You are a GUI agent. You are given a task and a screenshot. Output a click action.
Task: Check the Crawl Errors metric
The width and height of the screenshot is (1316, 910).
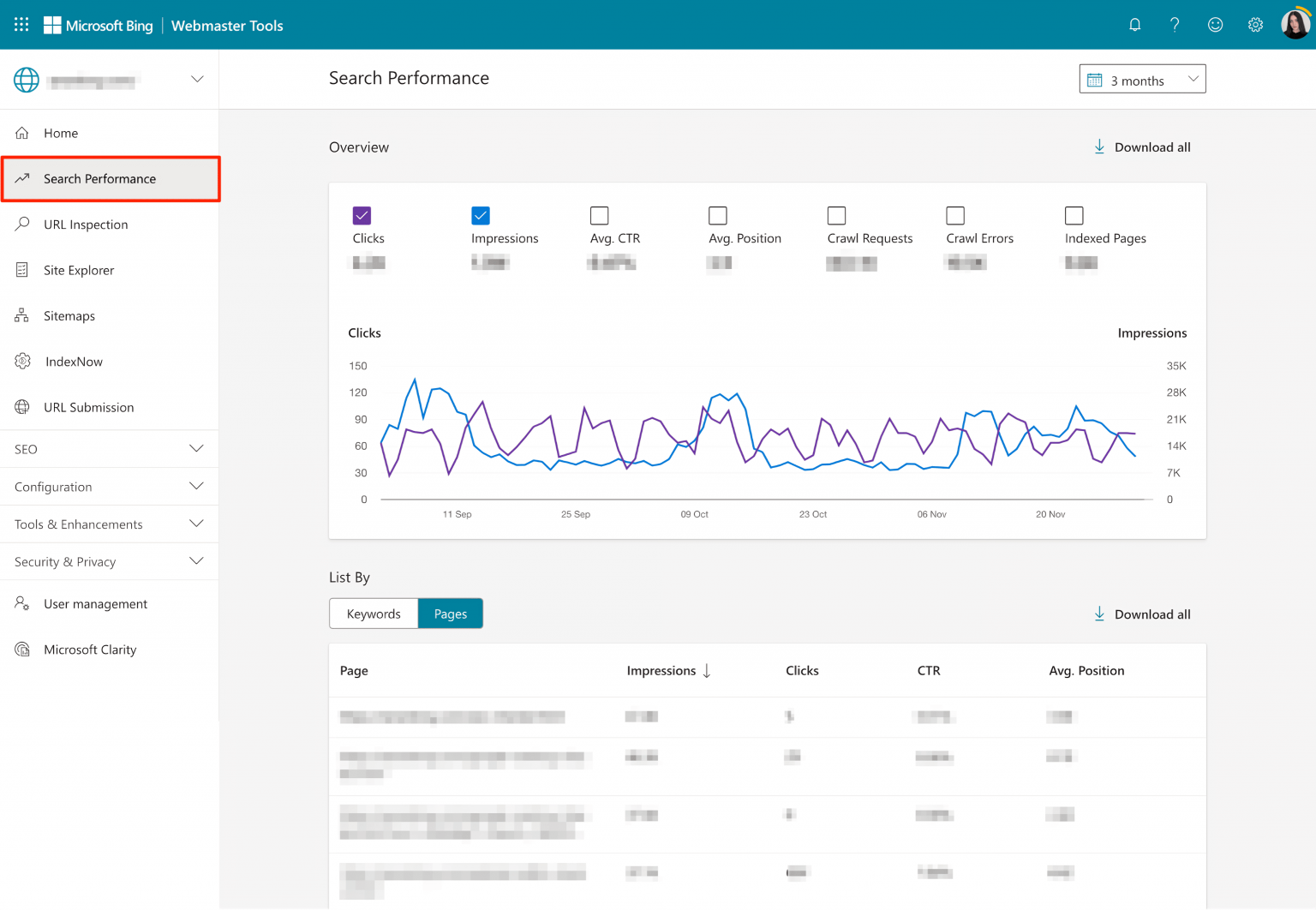point(956,215)
